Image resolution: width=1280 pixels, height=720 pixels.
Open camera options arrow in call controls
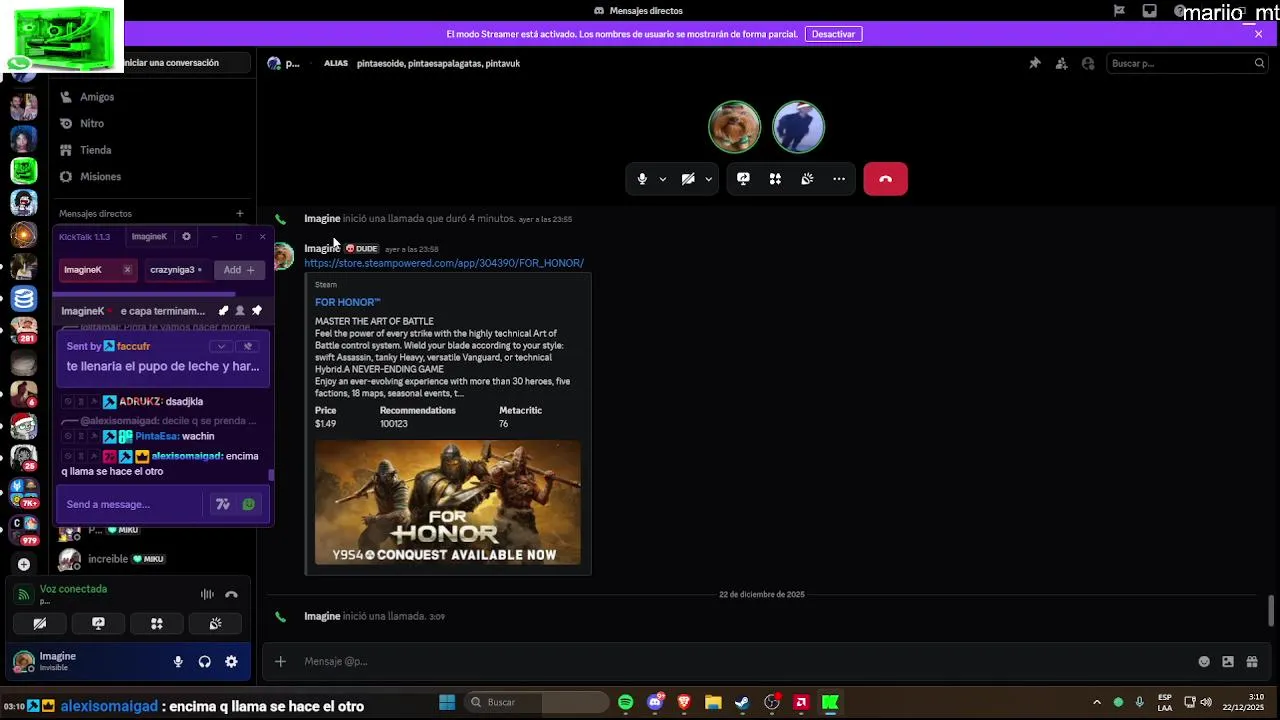708,180
